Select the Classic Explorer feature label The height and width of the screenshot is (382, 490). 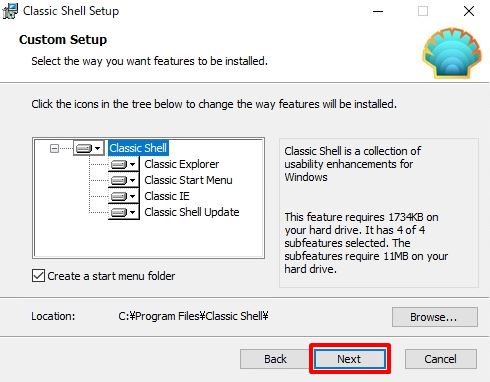pos(182,164)
